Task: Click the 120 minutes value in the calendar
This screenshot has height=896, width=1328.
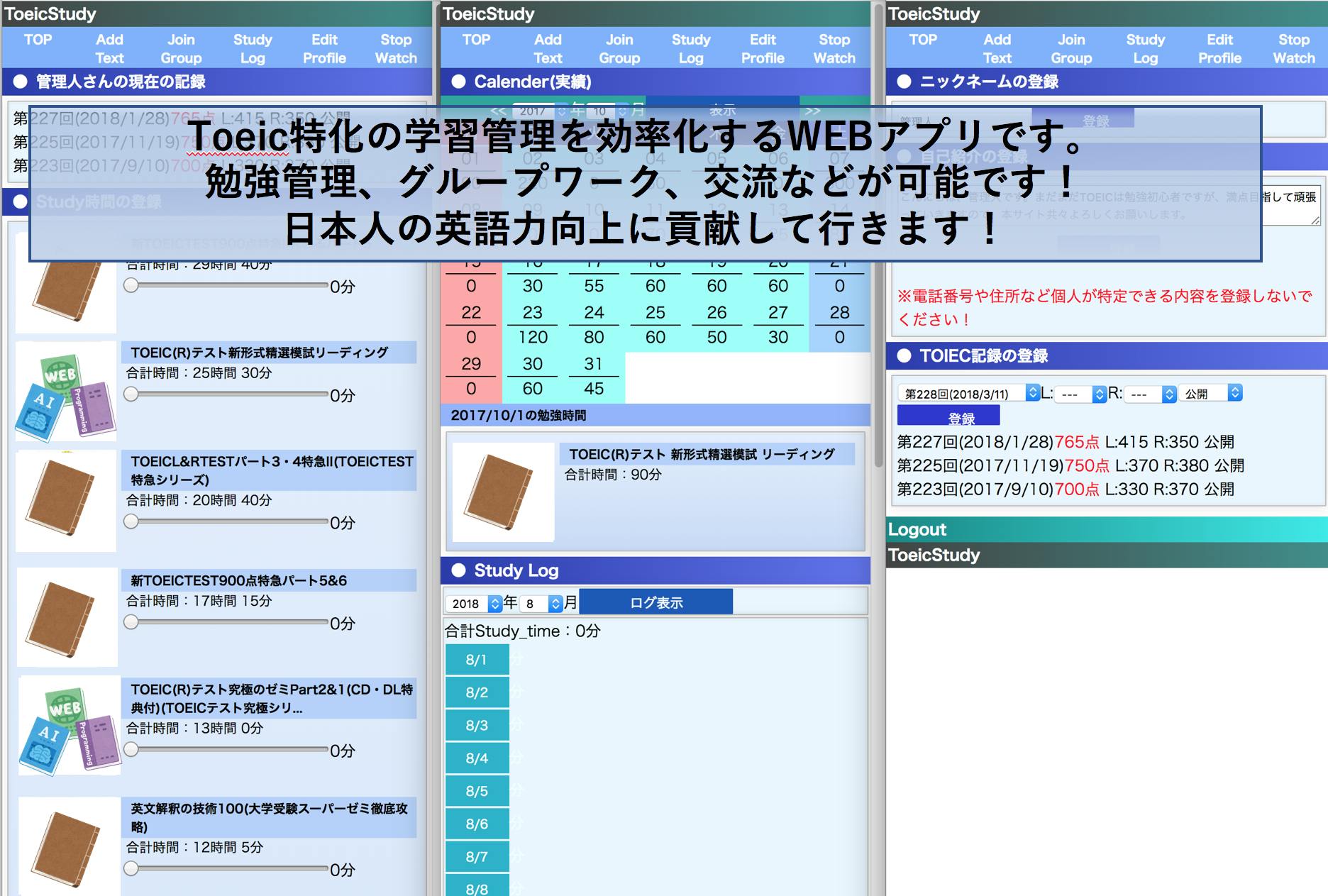Action: tap(533, 337)
